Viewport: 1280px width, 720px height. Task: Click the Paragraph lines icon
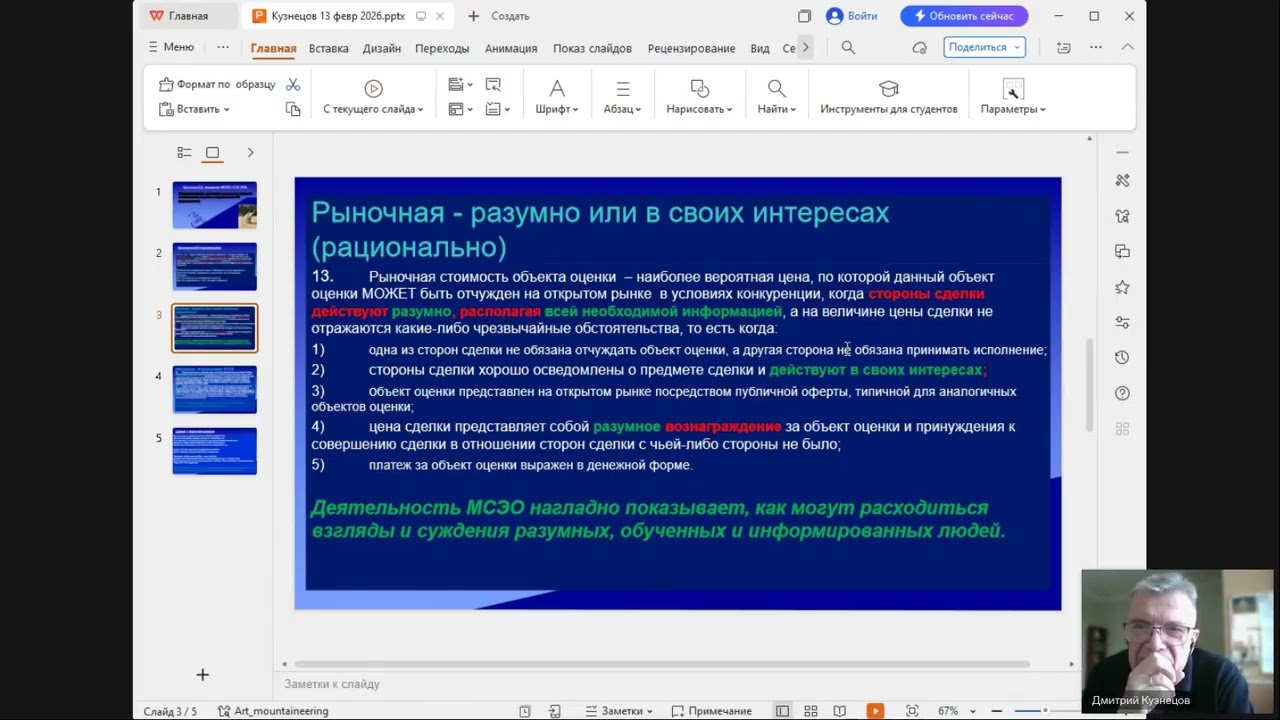622,88
